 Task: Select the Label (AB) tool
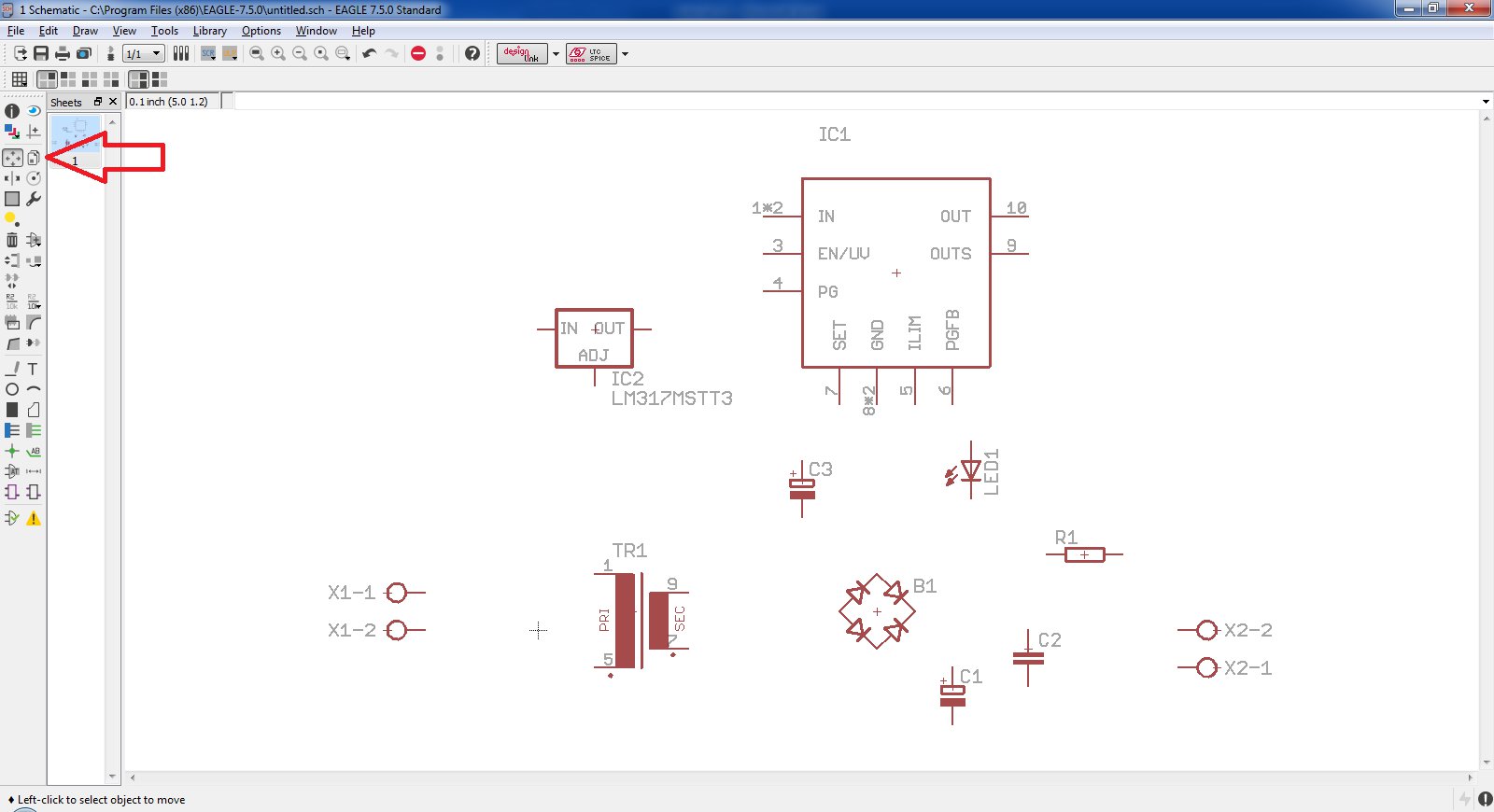(x=34, y=451)
